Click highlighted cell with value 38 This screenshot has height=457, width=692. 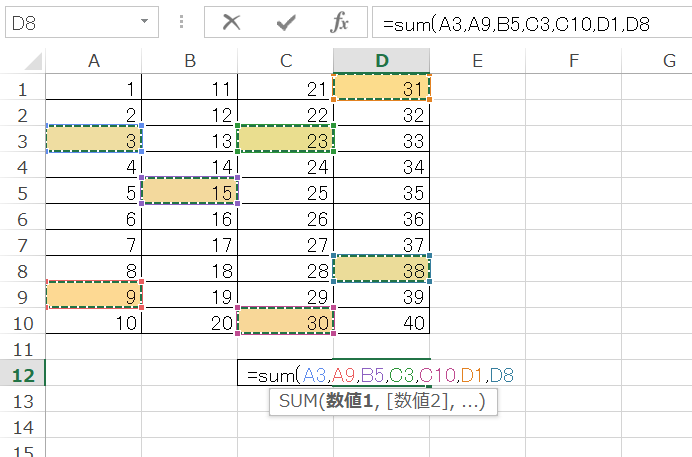point(382,269)
